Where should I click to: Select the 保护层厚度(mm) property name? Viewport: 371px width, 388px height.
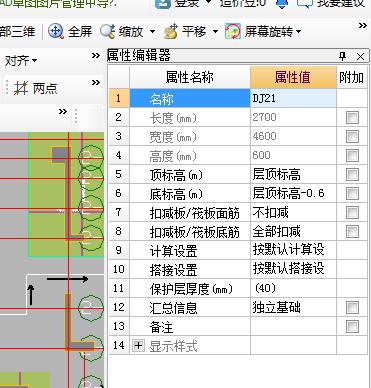click(190, 288)
